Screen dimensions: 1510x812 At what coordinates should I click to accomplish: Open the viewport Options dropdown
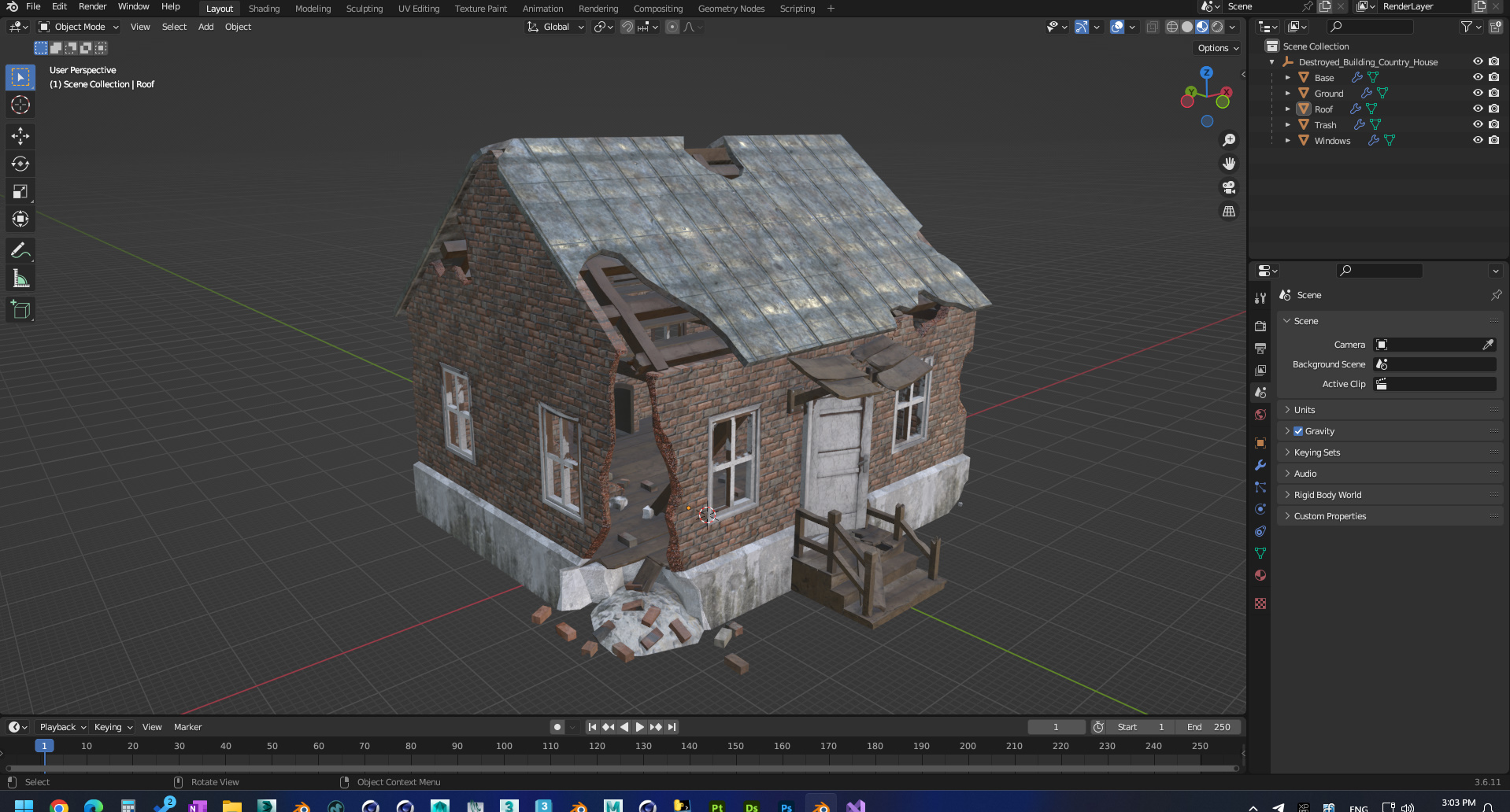pyautogui.click(x=1218, y=48)
